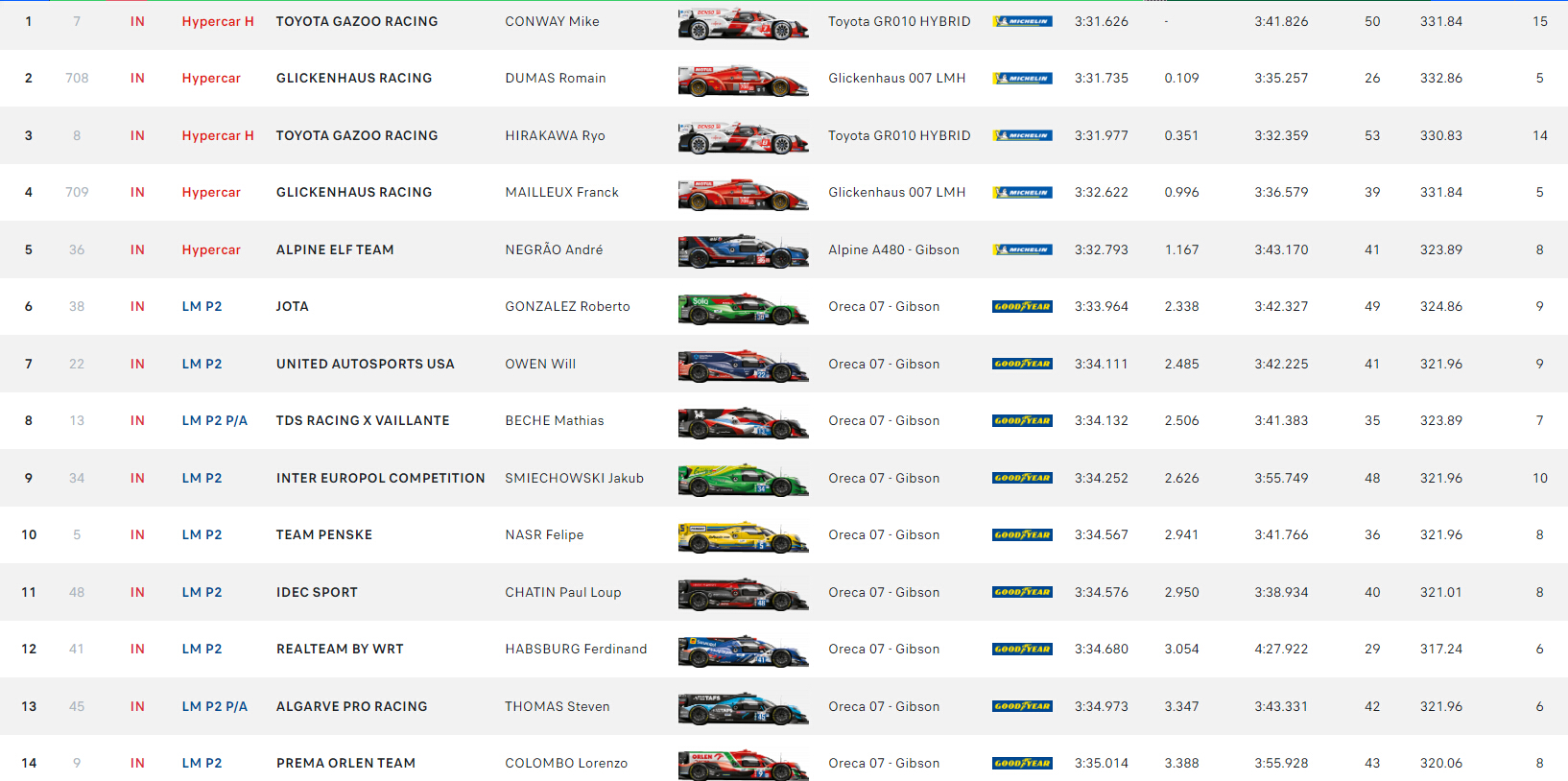
Task: Open TOYOTA GAZOO RACING team in position 3
Action: (357, 135)
